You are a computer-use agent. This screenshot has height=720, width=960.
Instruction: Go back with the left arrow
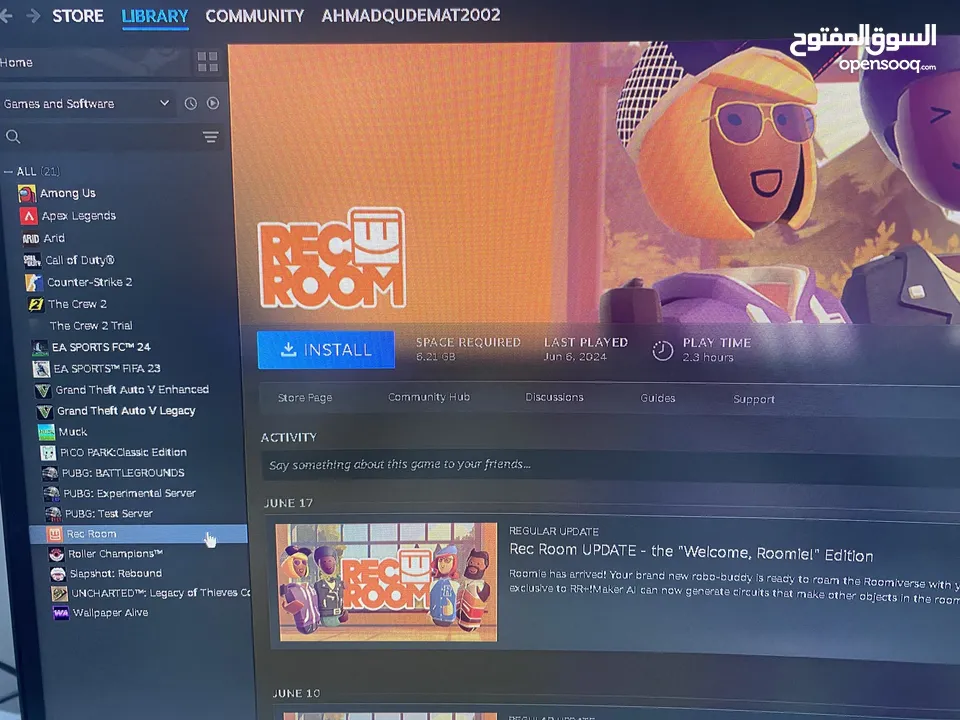pyautogui.click(x=6, y=16)
